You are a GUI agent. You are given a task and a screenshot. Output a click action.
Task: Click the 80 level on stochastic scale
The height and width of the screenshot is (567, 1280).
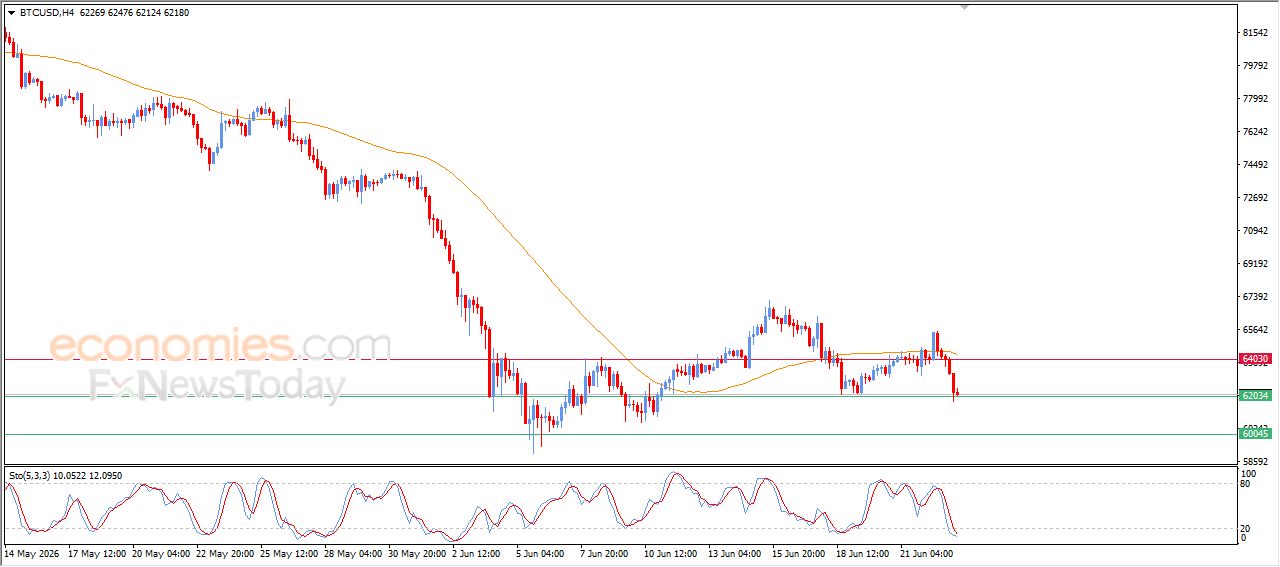1246,484
